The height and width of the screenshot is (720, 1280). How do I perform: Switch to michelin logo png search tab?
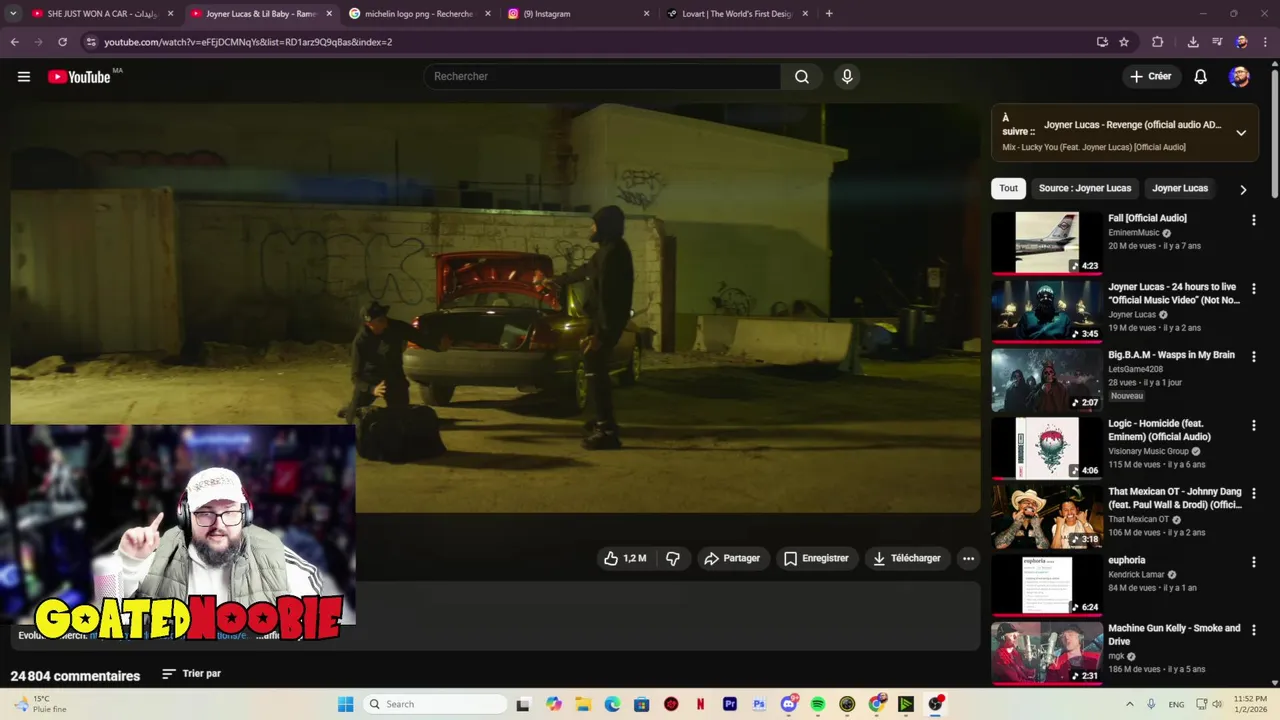pos(419,14)
